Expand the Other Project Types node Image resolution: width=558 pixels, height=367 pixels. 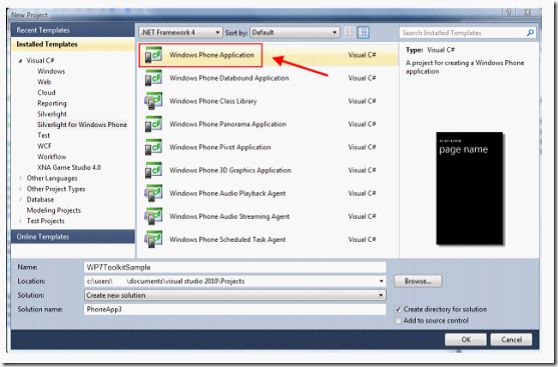pyautogui.click(x=20, y=189)
